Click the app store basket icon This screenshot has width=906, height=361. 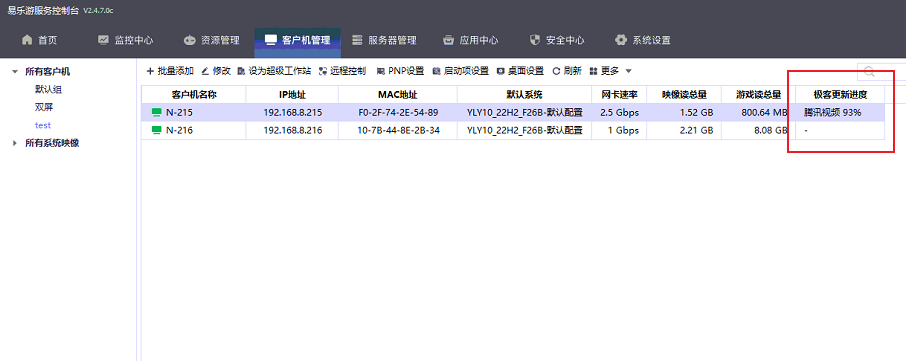[x=448, y=40]
